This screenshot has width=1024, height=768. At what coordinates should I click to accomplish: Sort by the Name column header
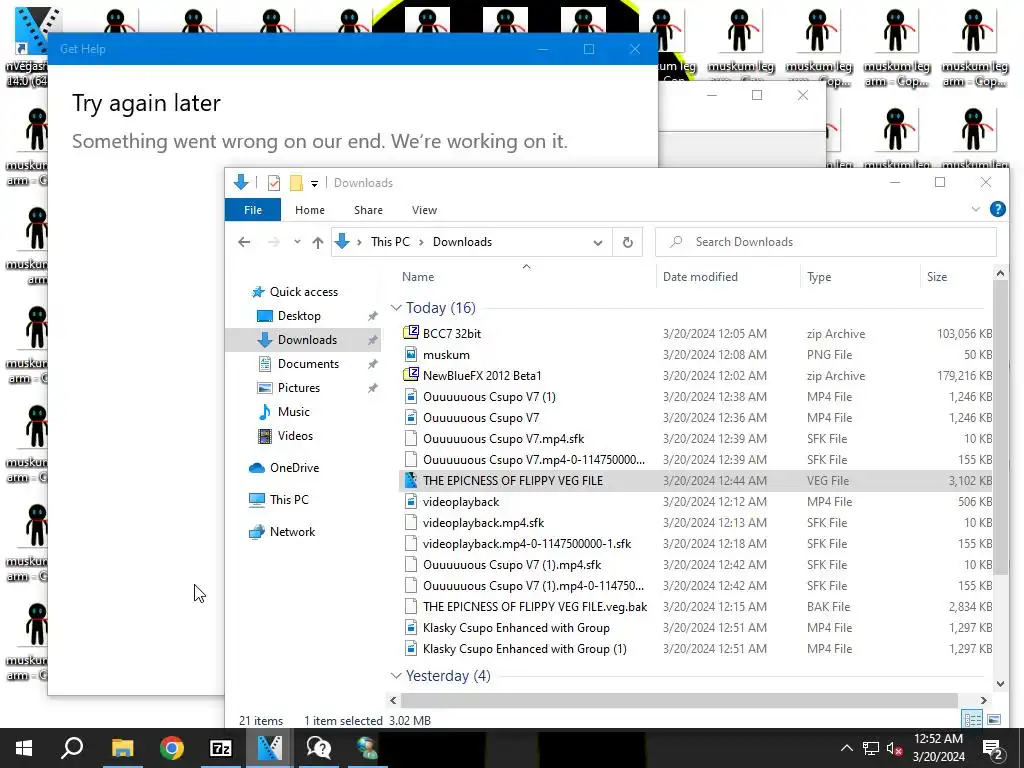pyautogui.click(x=418, y=277)
